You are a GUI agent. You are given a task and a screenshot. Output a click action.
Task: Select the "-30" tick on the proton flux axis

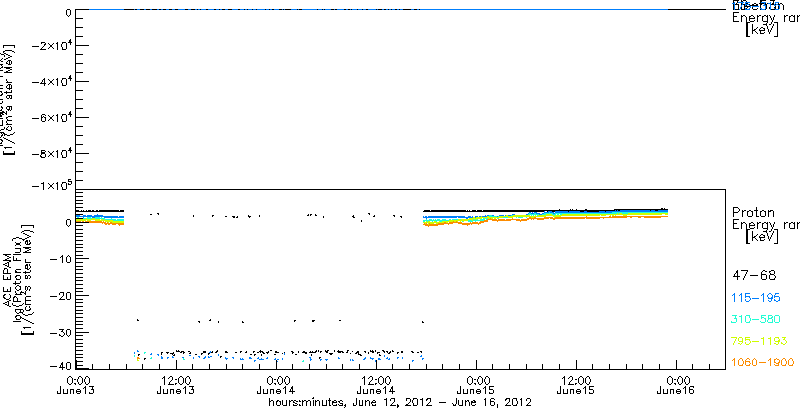[x=61, y=332]
